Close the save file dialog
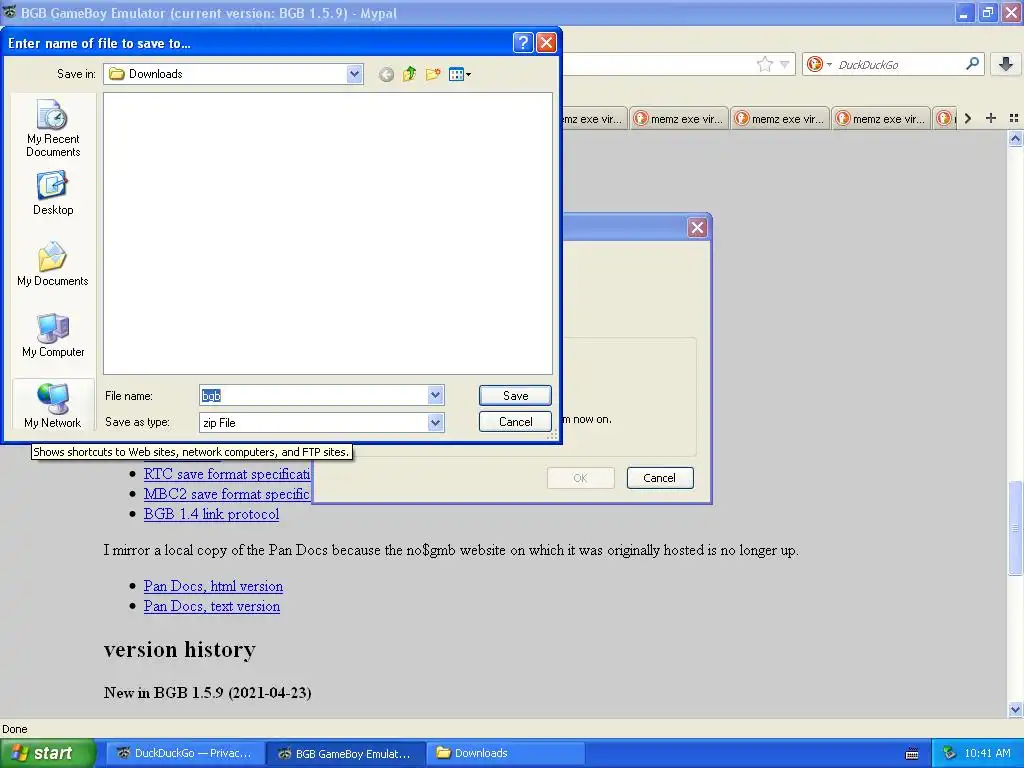Image resolution: width=1024 pixels, height=768 pixels. 546,43
